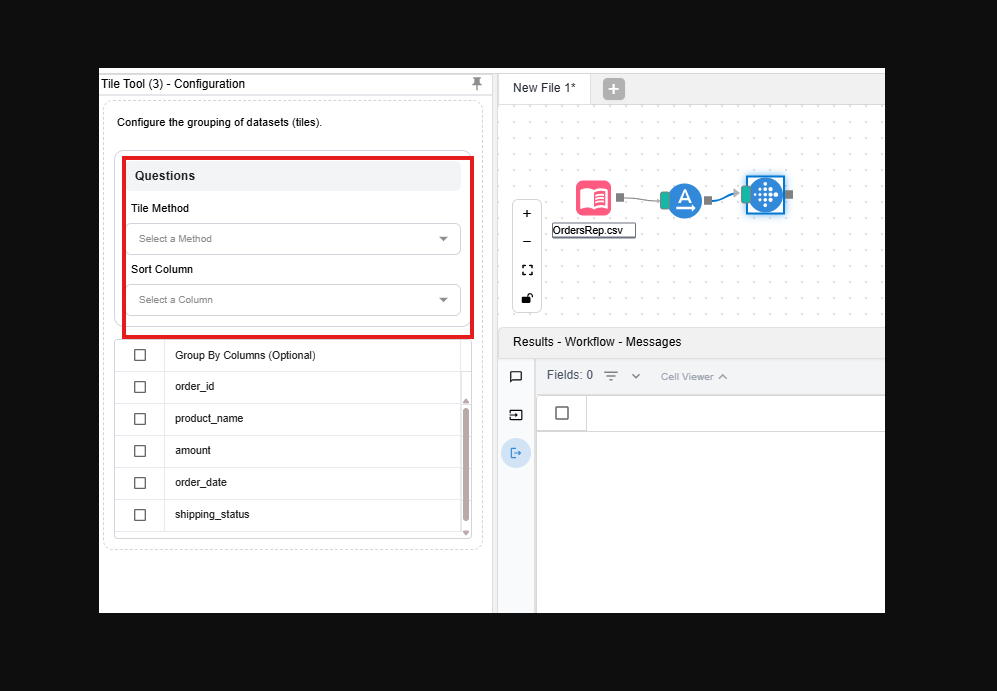Pin the Tile Tool configuration panel
This screenshot has height=691, width=997.
(477, 84)
